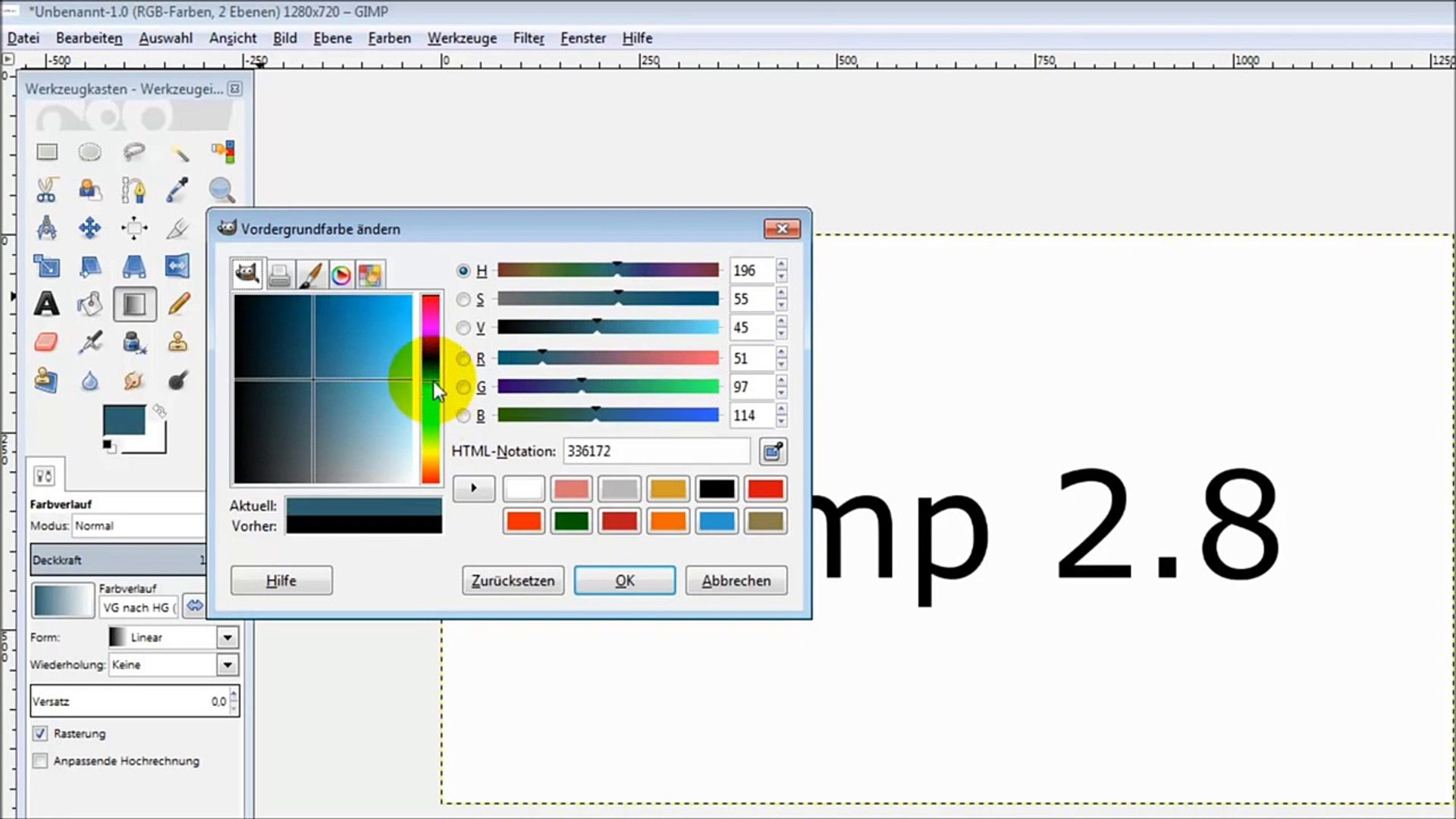
Task: Open the Wiederholung dropdown showing Keine
Action: [174, 665]
